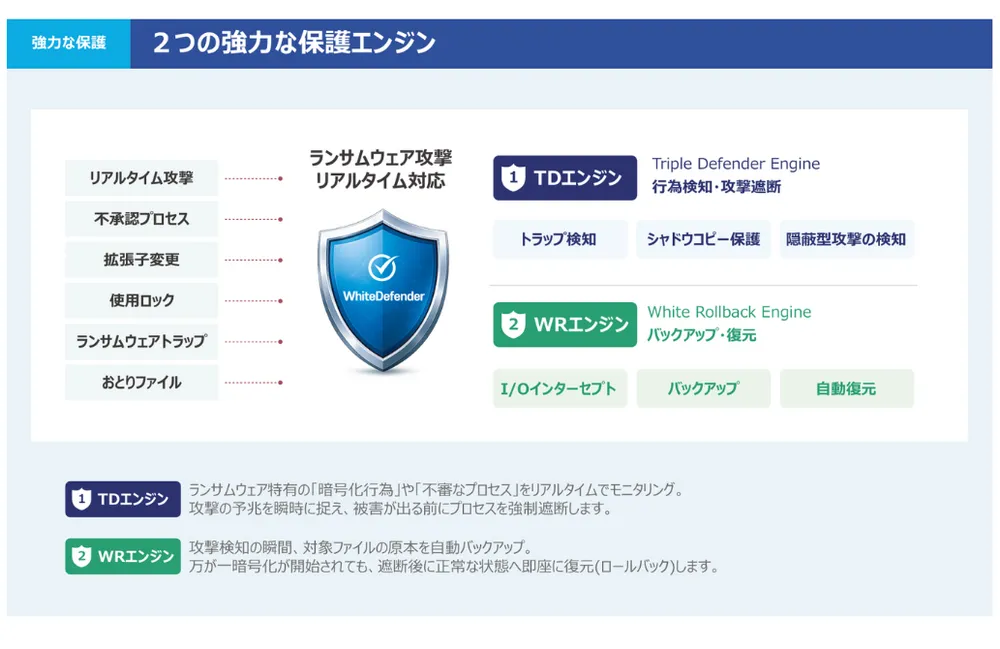The image size is (1000, 649).
Task: Click the ランサムウェア攻撃 リアルタイム対応 title
Action: 381,169
